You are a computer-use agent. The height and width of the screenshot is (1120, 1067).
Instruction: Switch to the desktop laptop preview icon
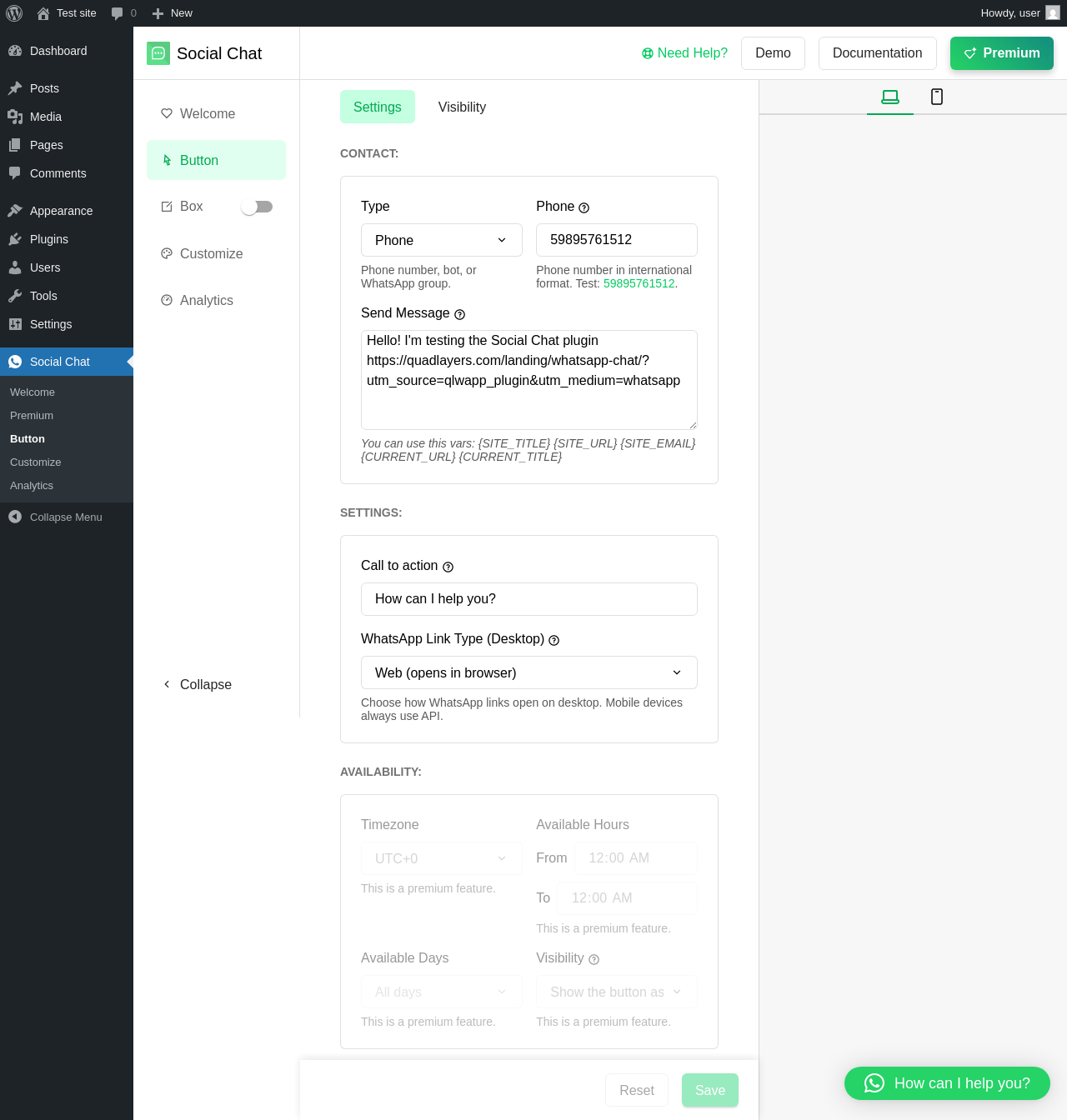pyautogui.click(x=890, y=97)
